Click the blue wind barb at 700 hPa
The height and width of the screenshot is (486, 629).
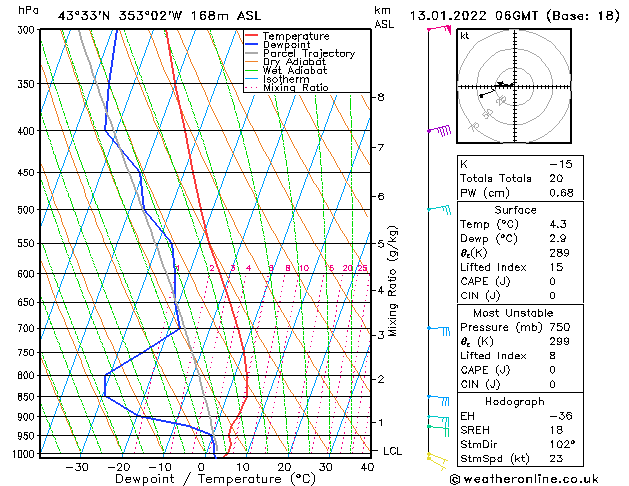click(x=439, y=330)
